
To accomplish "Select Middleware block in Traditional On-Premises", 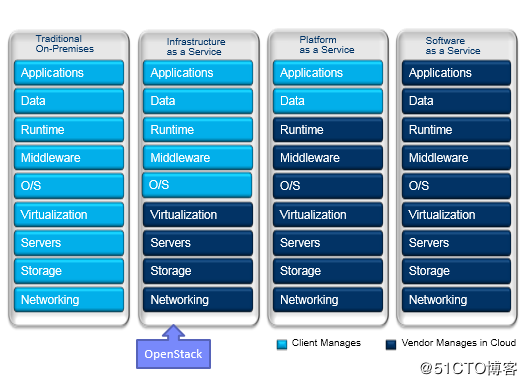I will (x=69, y=158).
